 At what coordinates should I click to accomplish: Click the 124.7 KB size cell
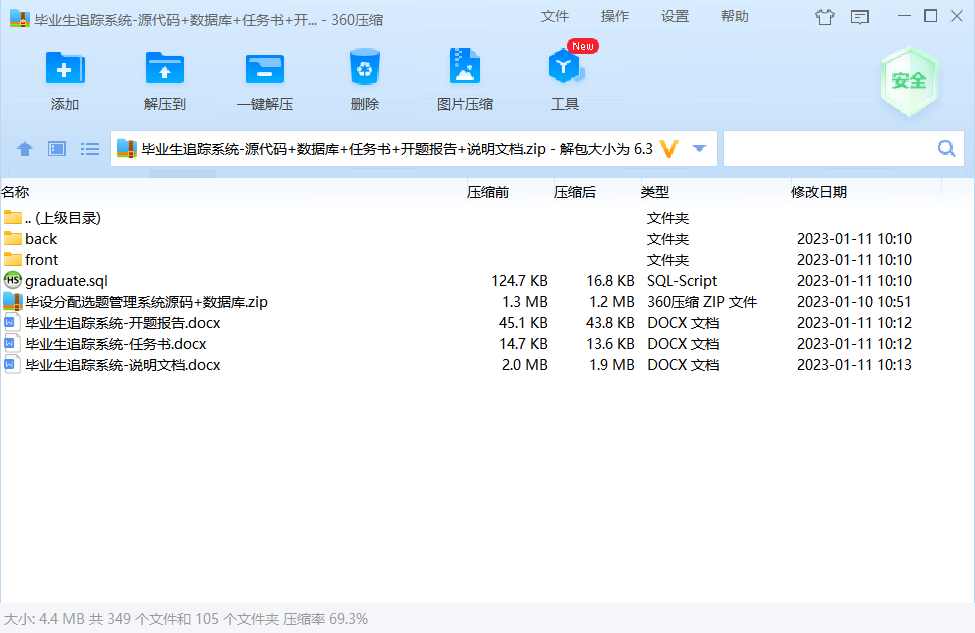tap(519, 281)
